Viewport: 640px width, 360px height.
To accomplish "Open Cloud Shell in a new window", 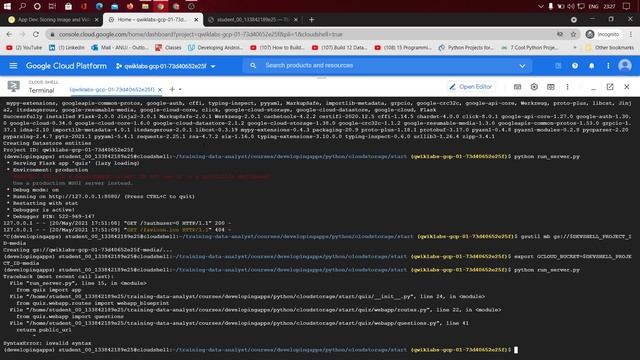I will (610, 87).
